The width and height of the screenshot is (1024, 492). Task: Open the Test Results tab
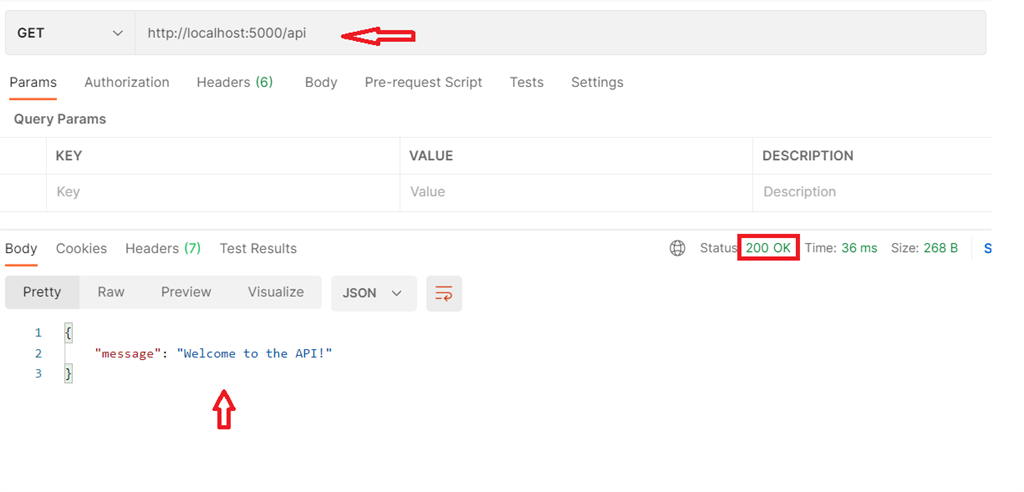[x=258, y=248]
